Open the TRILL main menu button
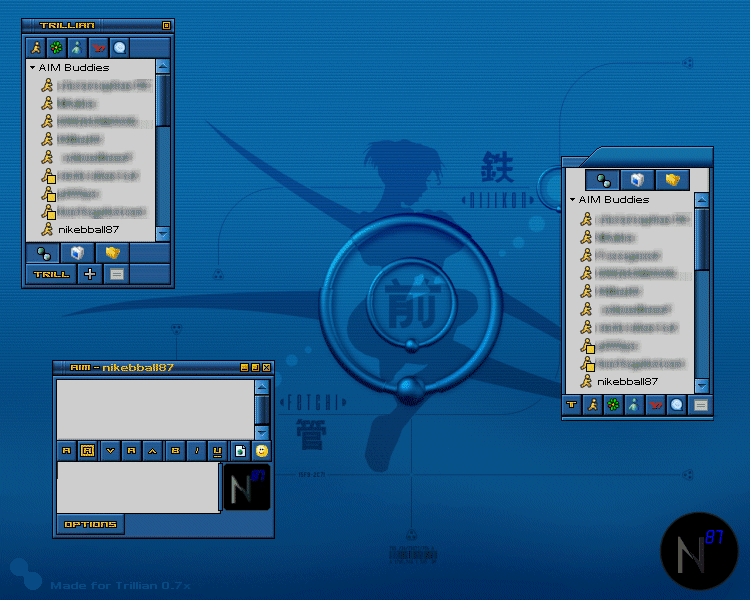This screenshot has width=750, height=600. click(52, 274)
